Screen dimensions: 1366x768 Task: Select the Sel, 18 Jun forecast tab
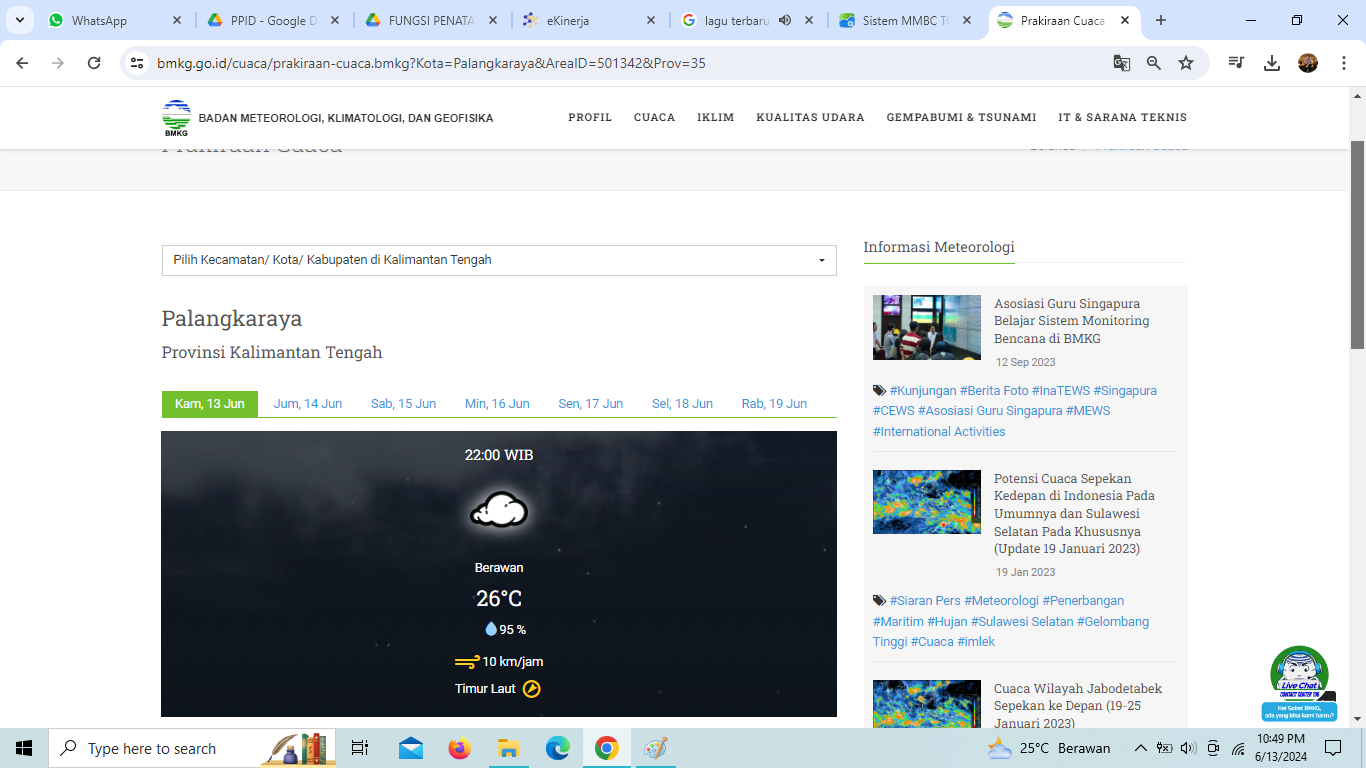coord(682,404)
